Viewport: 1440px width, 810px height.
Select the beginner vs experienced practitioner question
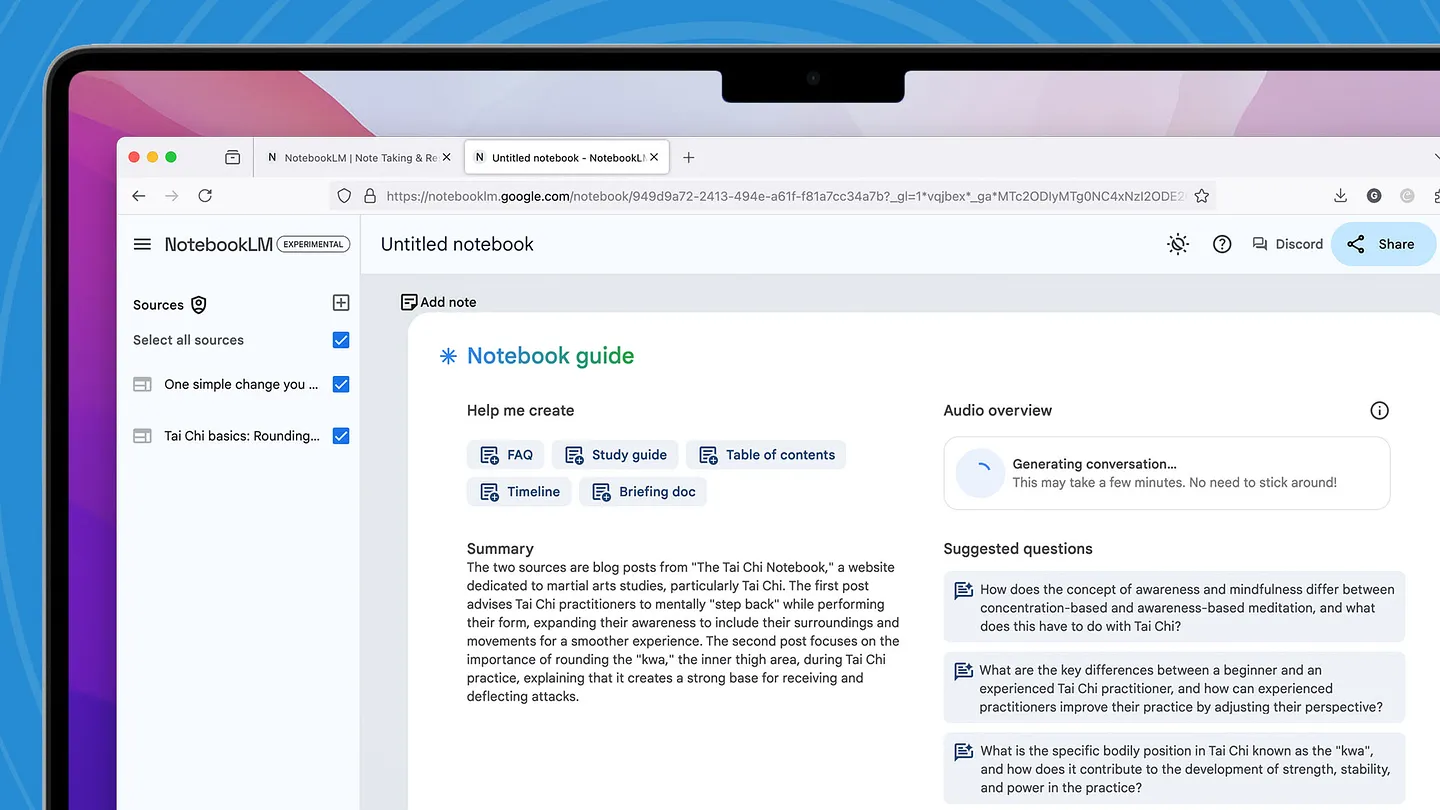[x=1174, y=688]
